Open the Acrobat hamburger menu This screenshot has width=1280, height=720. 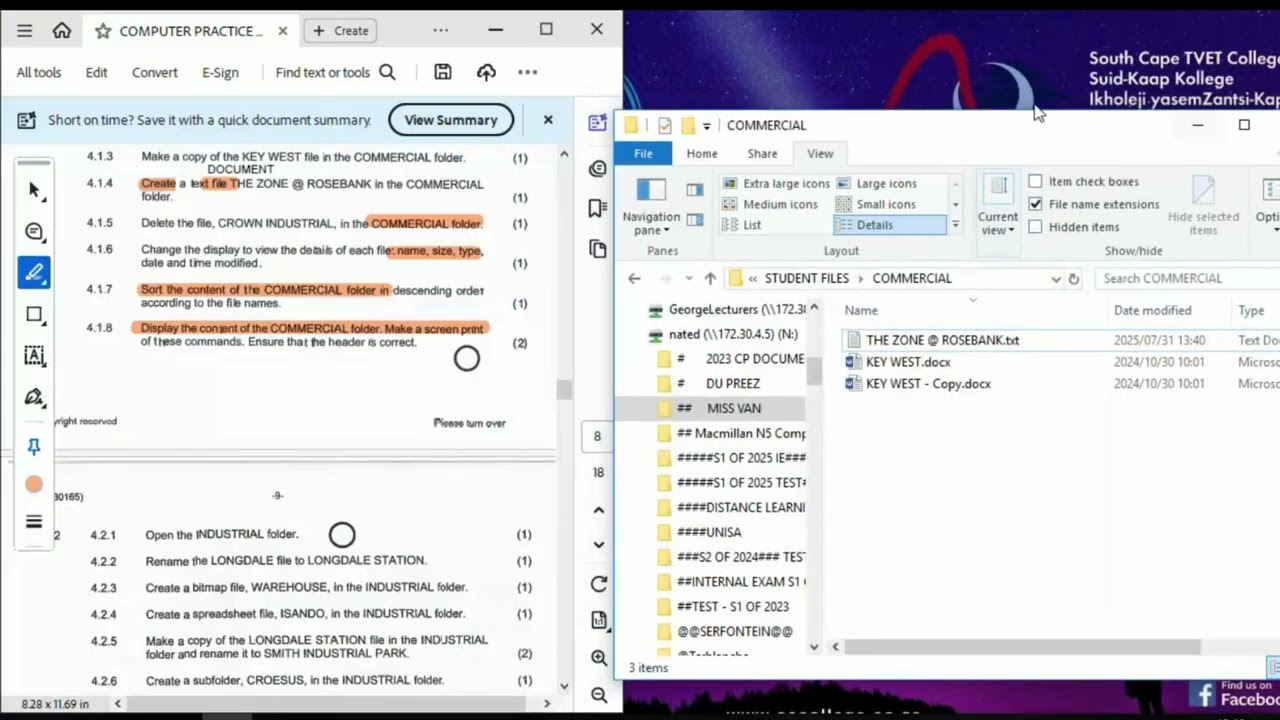[x=24, y=31]
